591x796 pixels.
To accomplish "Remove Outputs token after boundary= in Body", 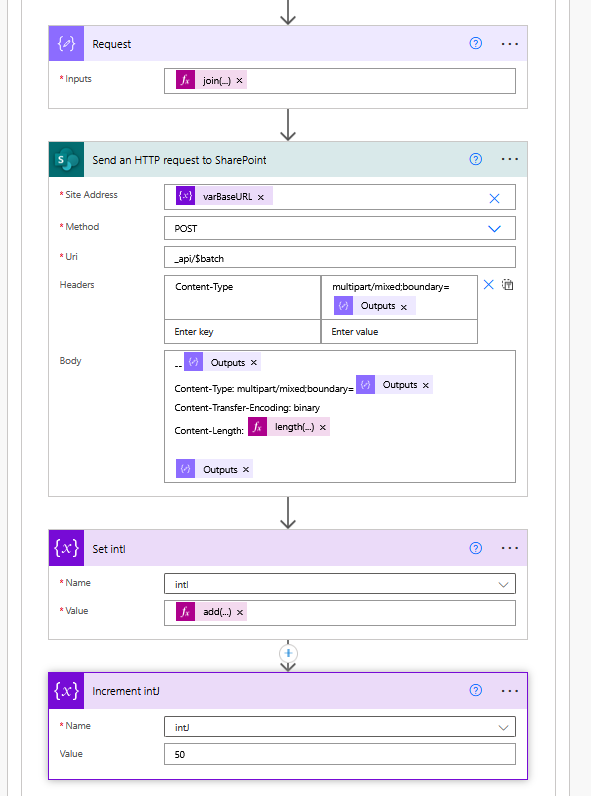I will click(x=425, y=385).
